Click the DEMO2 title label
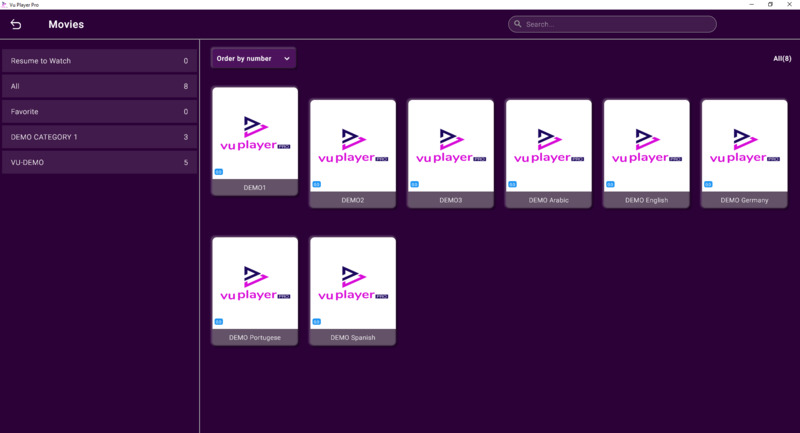The width and height of the screenshot is (800, 433). point(353,200)
